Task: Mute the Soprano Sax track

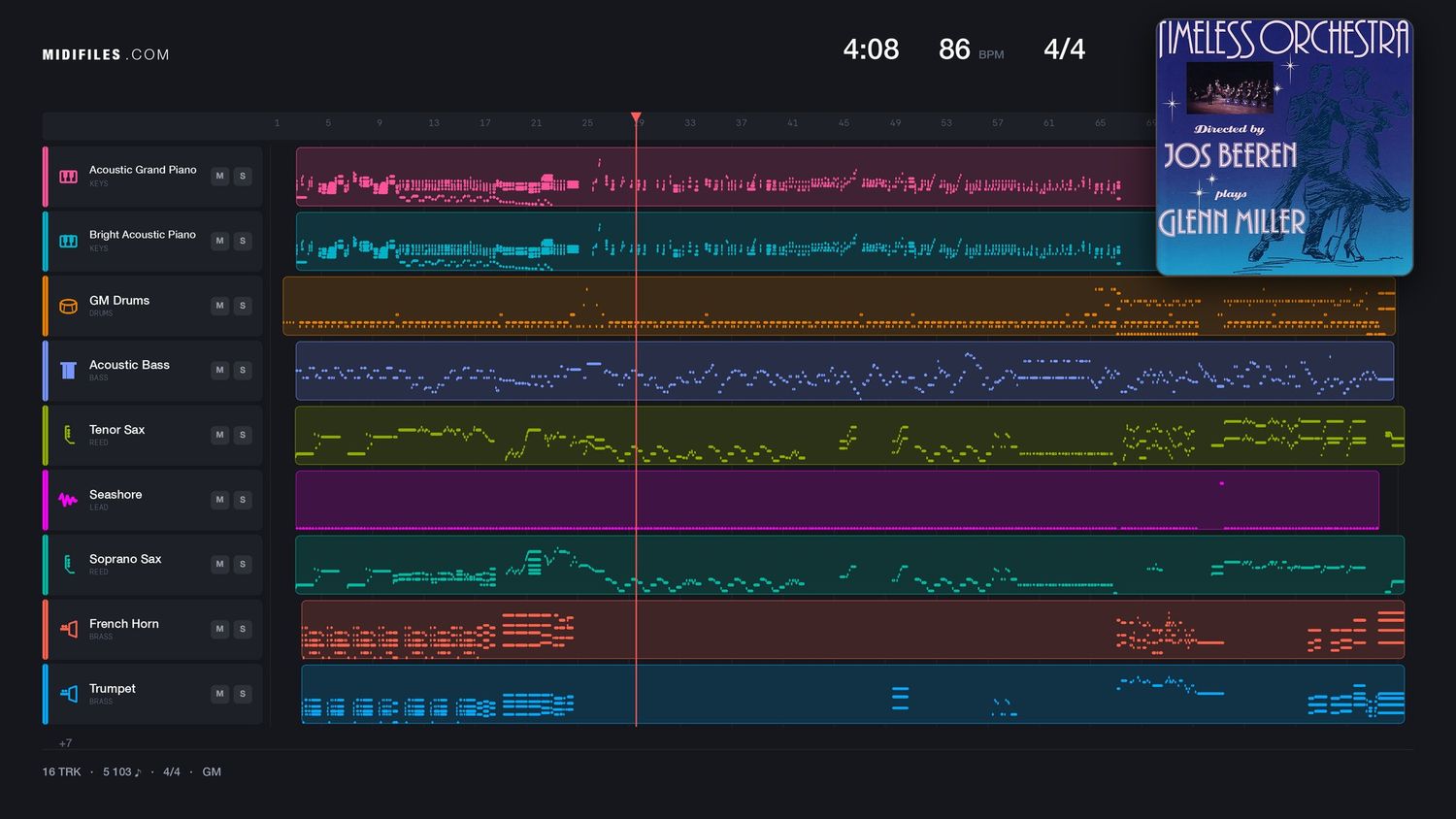Action: [219, 564]
